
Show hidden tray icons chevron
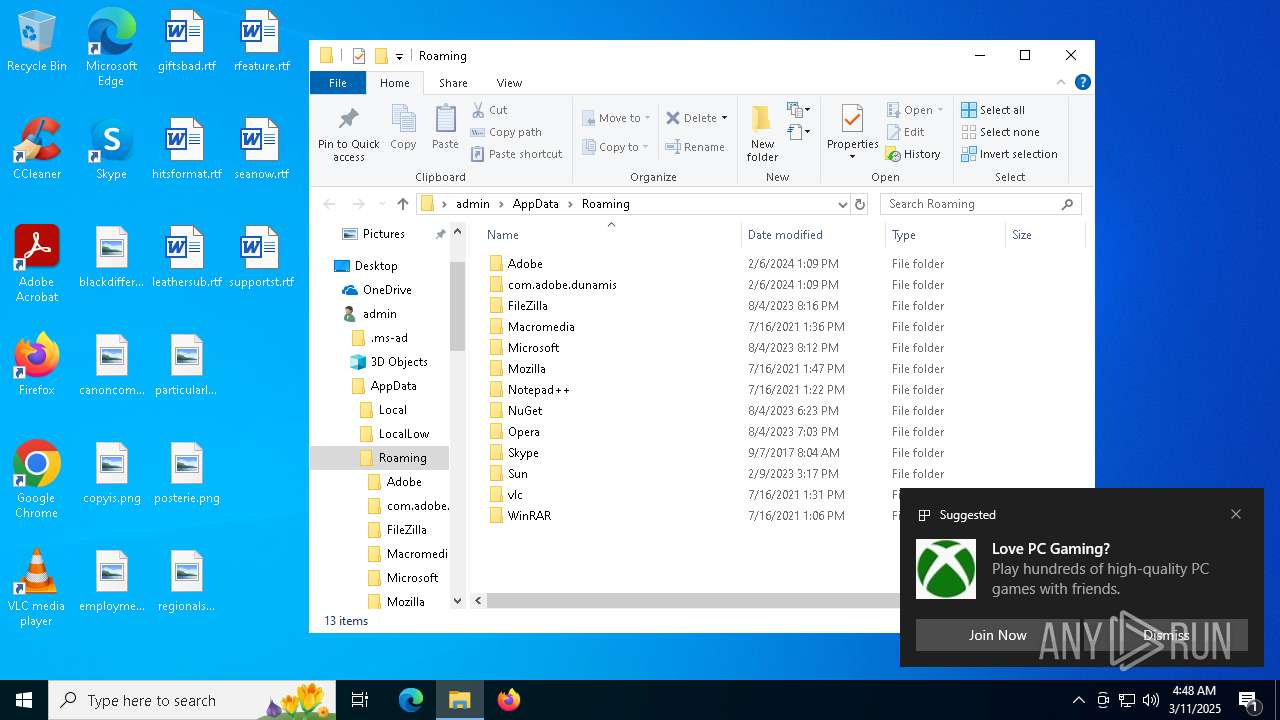click(x=1078, y=700)
